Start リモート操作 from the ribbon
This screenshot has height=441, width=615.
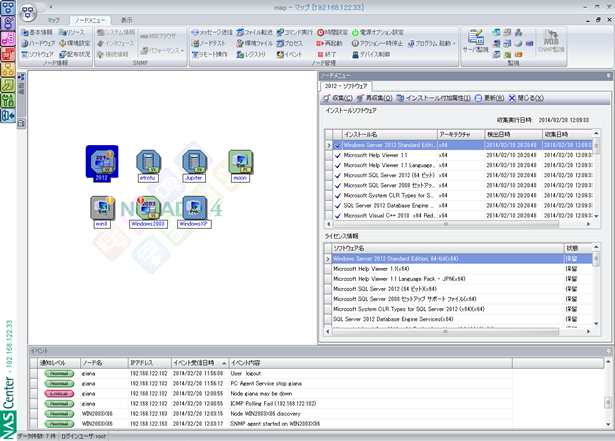click(209, 54)
